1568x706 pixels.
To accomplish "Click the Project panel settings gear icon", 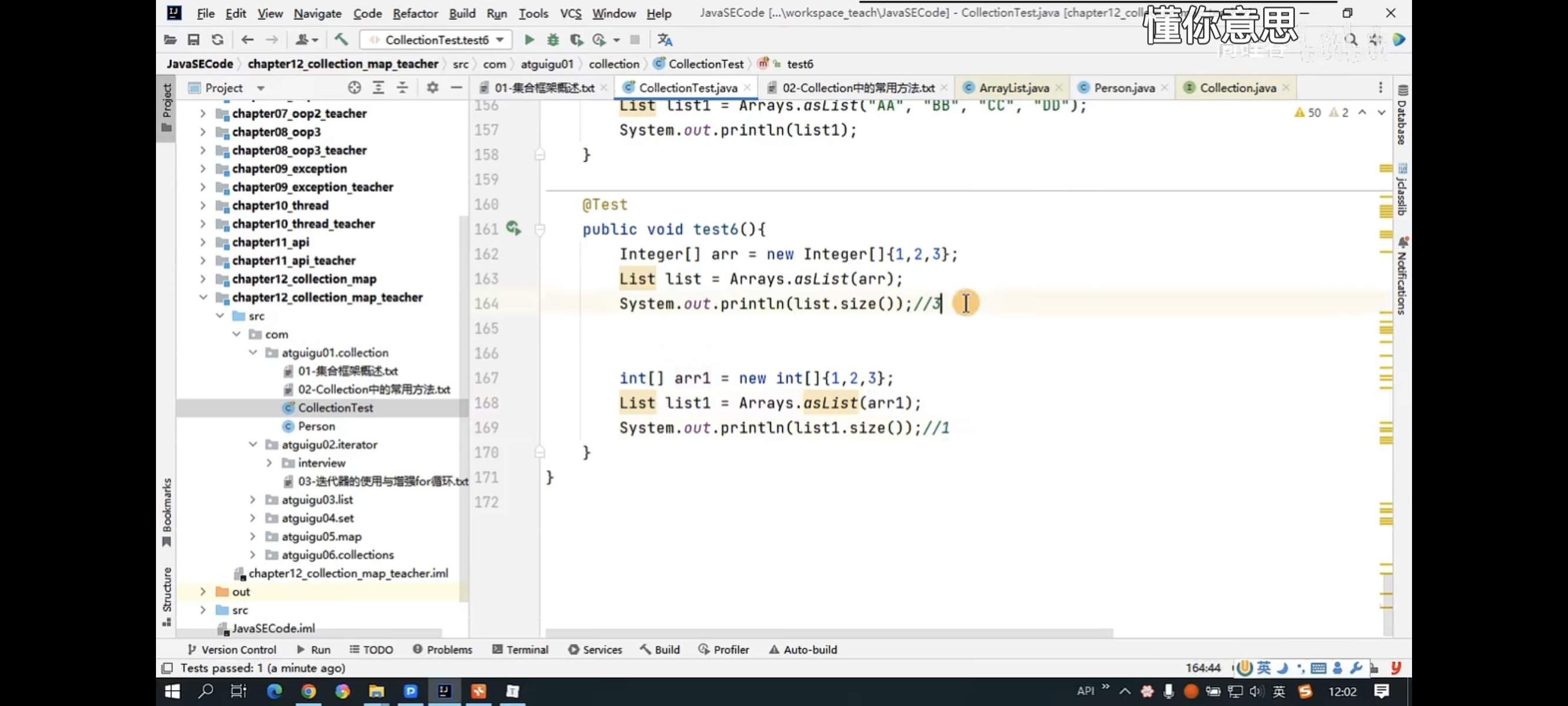I will 432,88.
